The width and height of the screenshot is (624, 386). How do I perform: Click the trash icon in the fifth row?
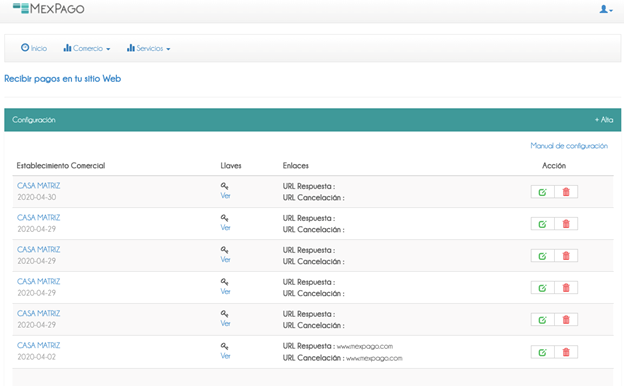[566, 320]
